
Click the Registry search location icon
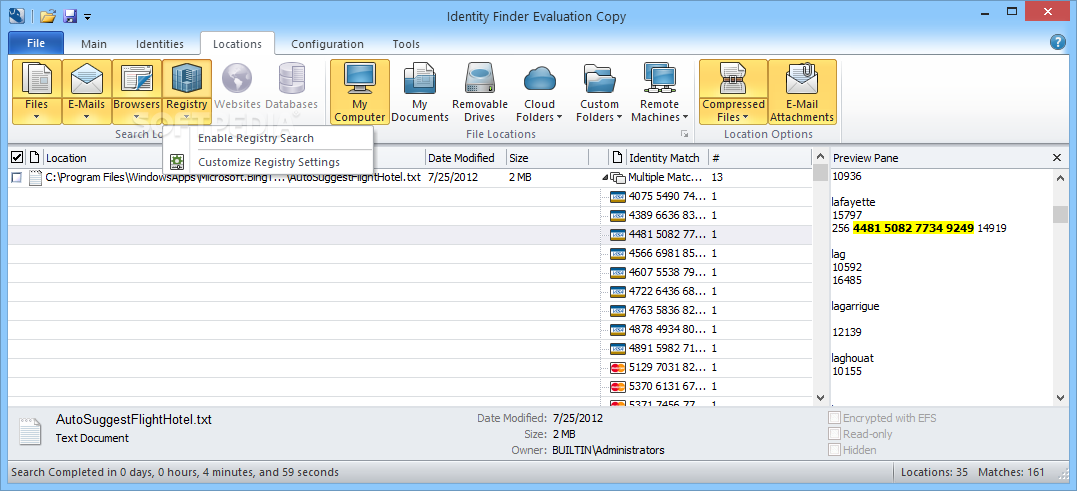click(187, 79)
